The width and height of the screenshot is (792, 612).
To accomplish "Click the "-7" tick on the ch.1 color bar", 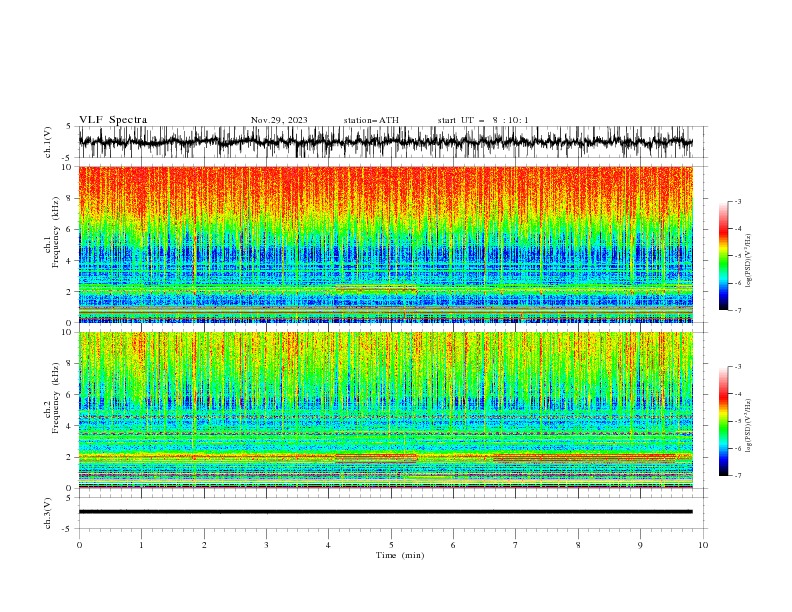I will (737, 310).
